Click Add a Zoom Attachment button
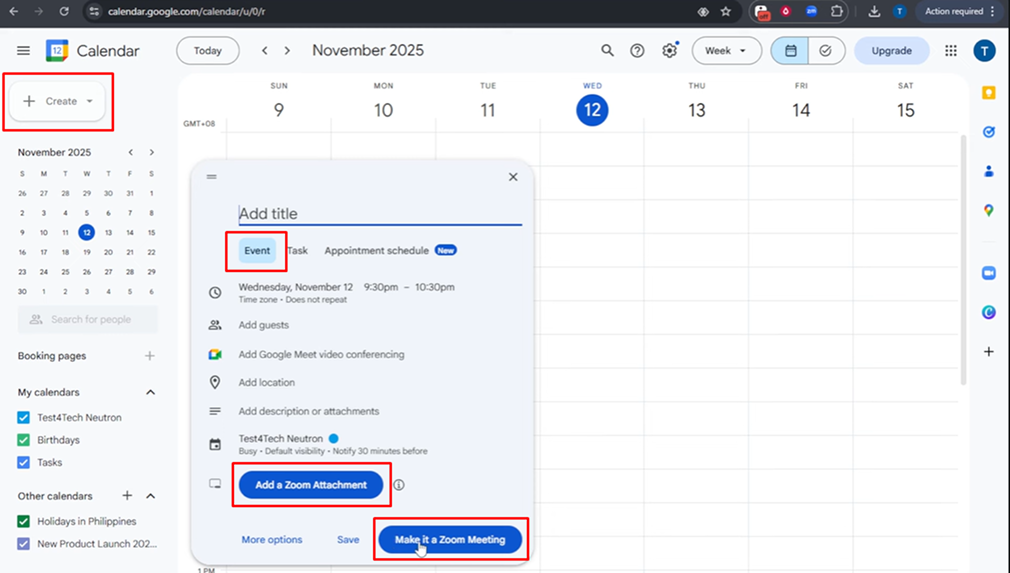1010x573 pixels. click(x=311, y=485)
